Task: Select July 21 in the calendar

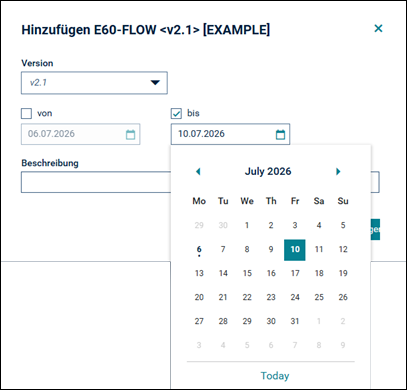Action: [223, 297]
